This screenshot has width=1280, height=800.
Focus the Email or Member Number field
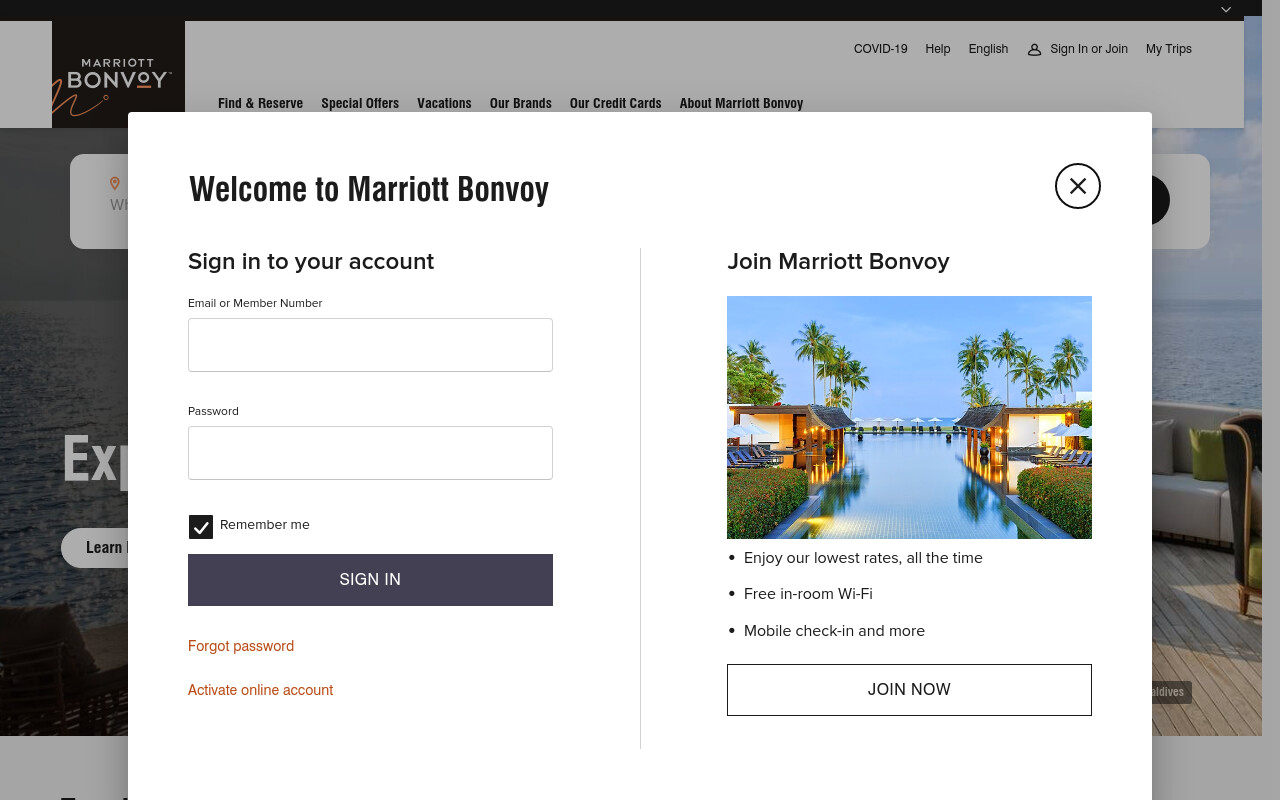click(370, 345)
